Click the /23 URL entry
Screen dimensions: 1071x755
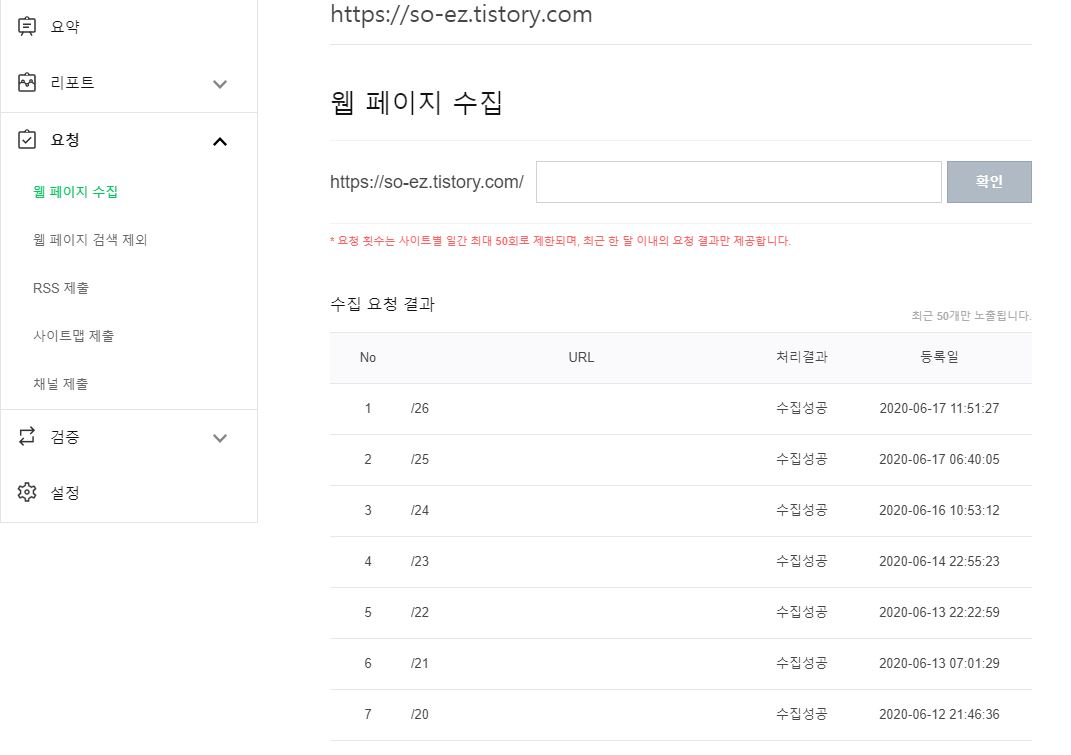[419, 561]
